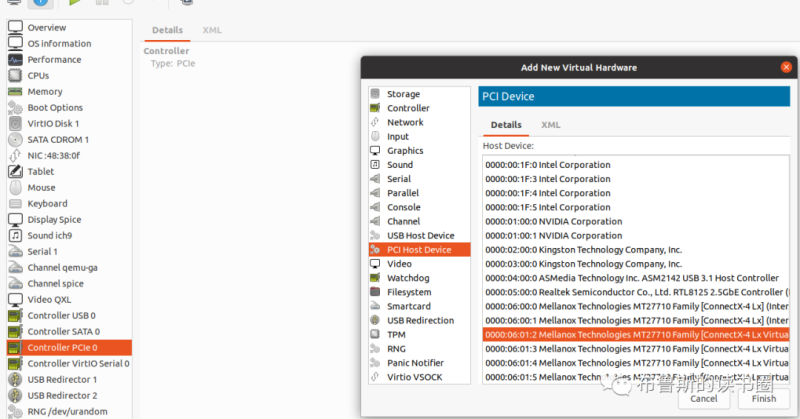
Task: Select the Video hardware icon in list
Action: (x=375, y=263)
